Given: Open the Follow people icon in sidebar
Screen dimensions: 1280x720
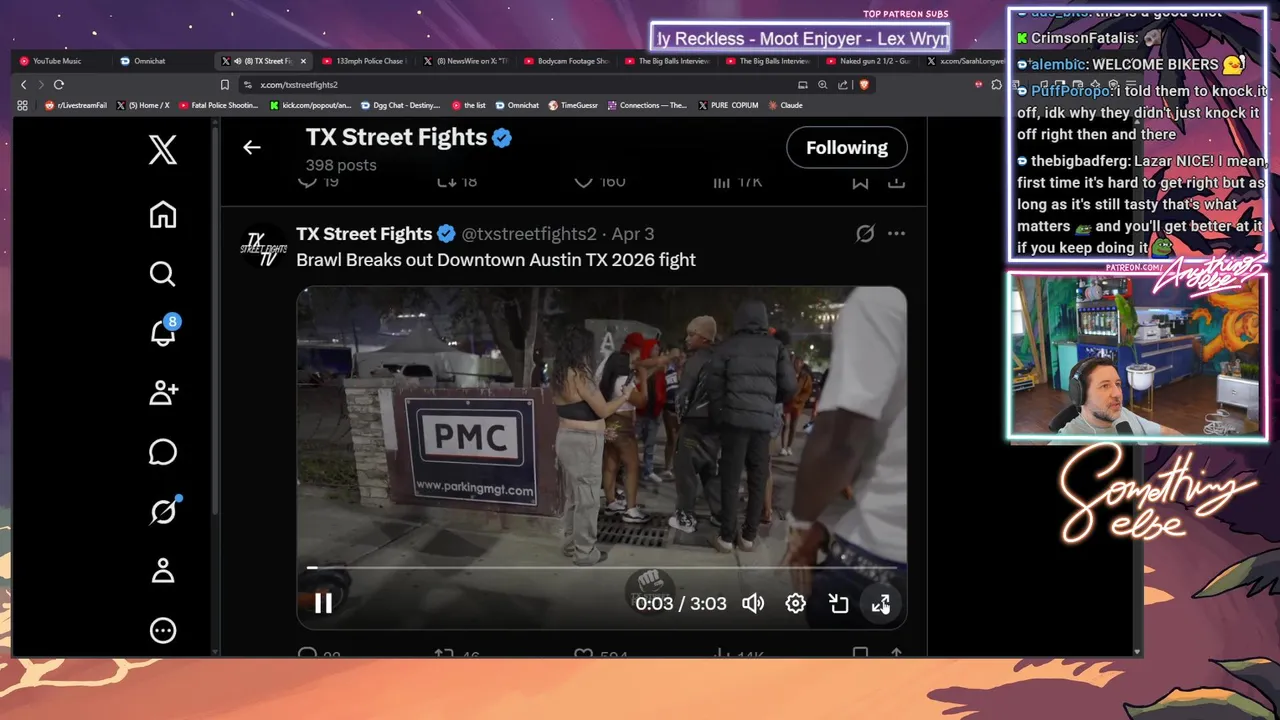Looking at the screenshot, I should coord(163,393).
